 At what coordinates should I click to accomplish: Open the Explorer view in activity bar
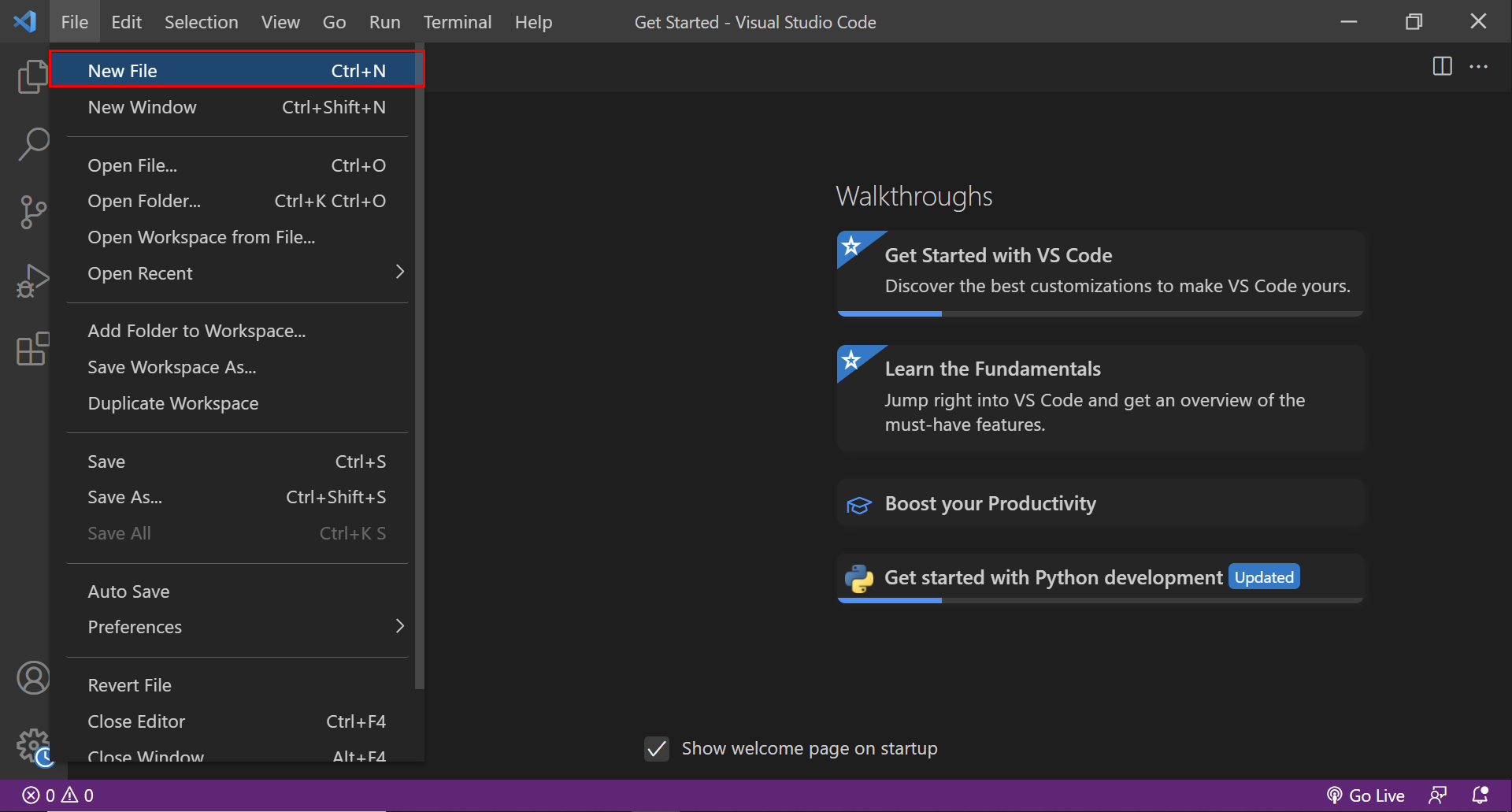[32, 76]
